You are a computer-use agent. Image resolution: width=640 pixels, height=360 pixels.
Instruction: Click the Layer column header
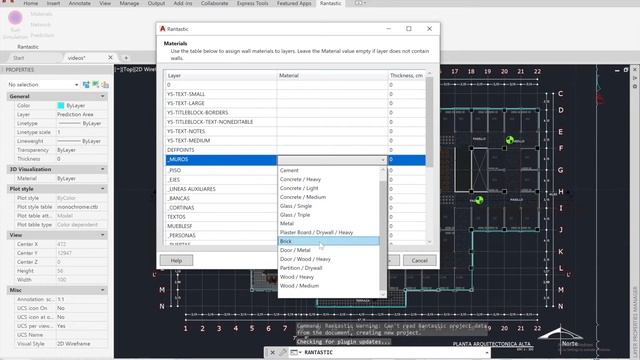(221, 76)
